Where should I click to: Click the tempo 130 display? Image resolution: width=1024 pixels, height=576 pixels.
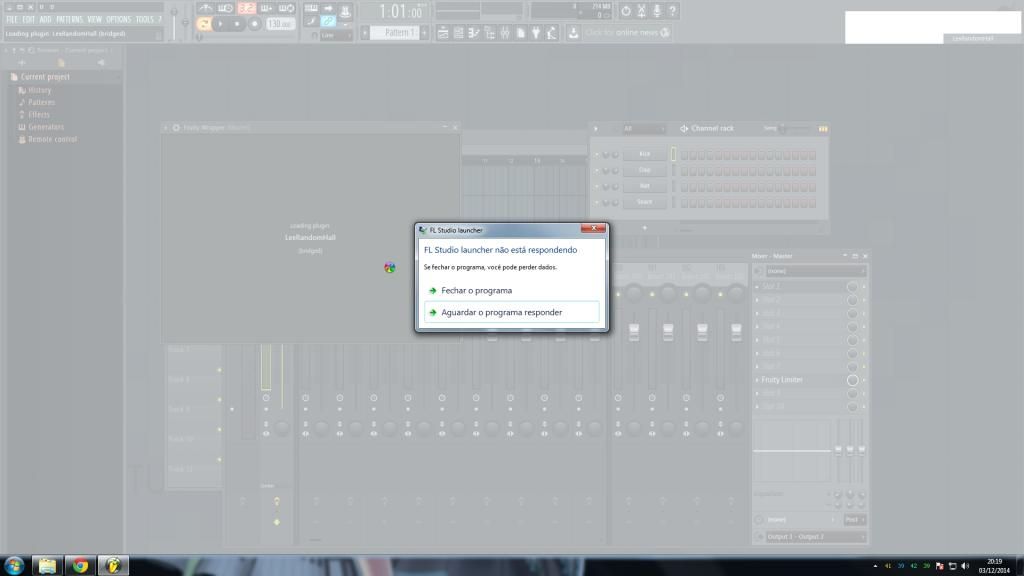[280, 23]
